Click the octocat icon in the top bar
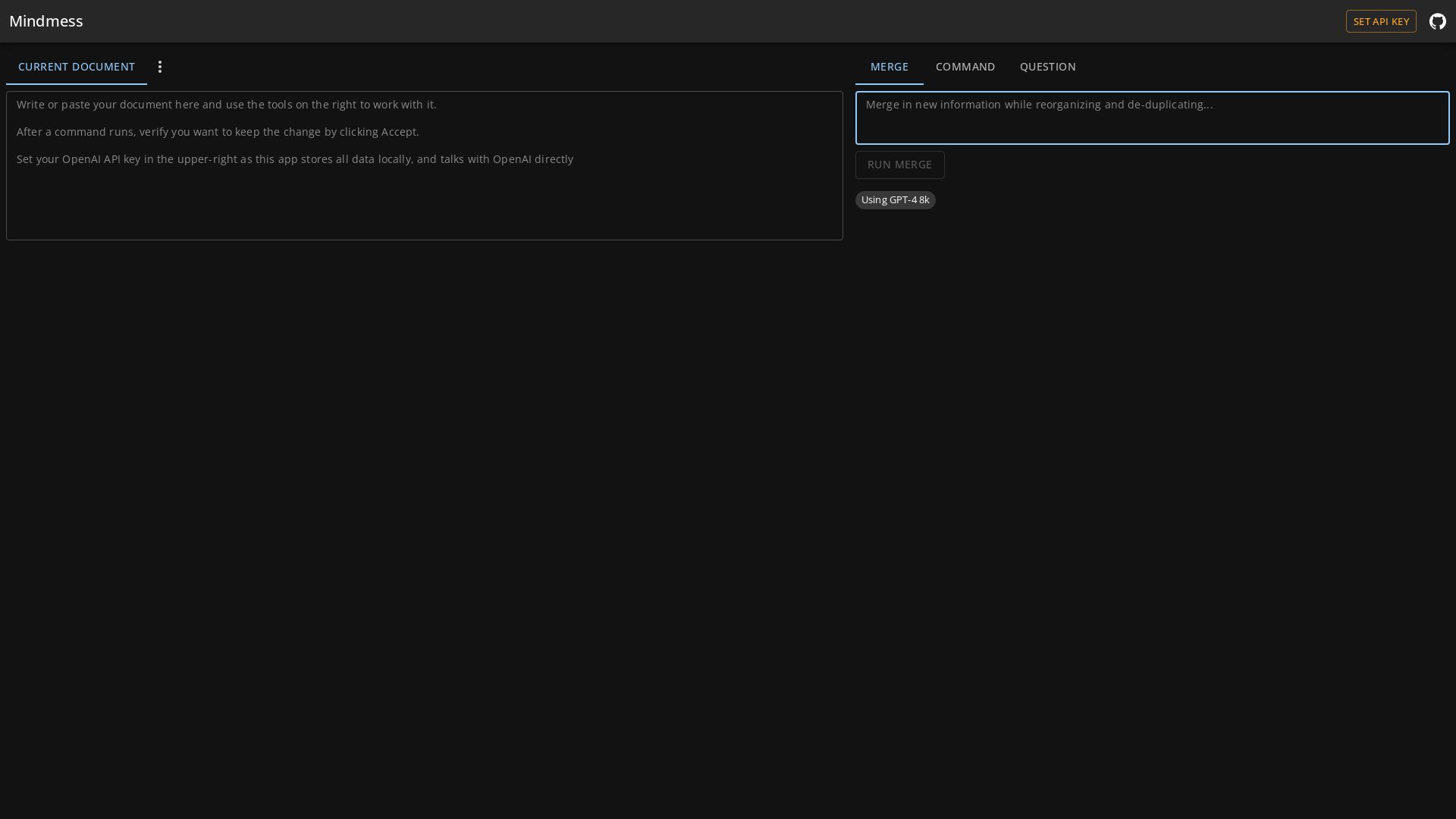1456x819 pixels. (1437, 21)
